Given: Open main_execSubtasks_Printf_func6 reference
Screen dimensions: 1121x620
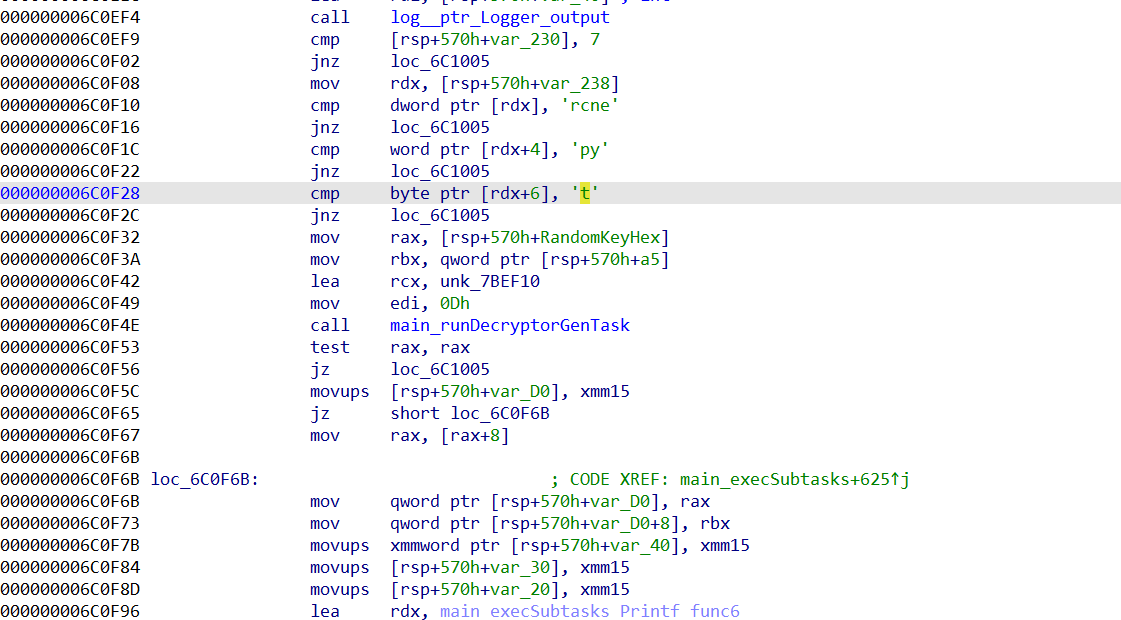Looking at the screenshot, I should (x=589, y=611).
